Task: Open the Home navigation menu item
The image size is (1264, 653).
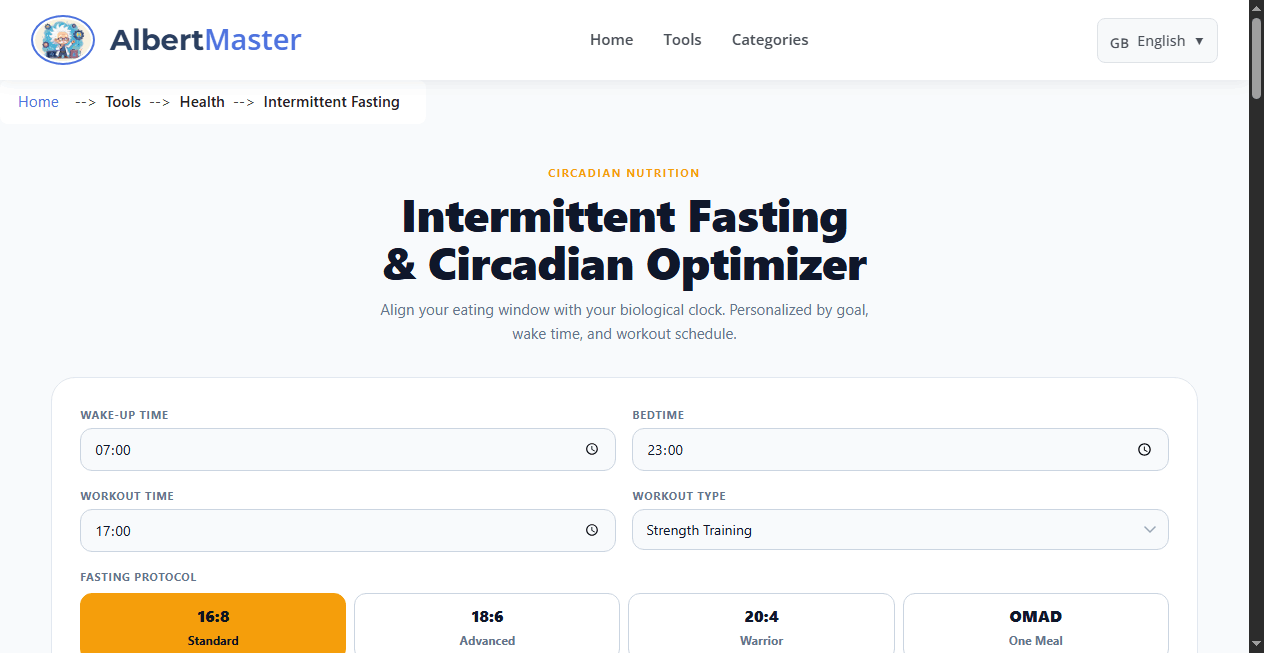Action: (x=611, y=39)
